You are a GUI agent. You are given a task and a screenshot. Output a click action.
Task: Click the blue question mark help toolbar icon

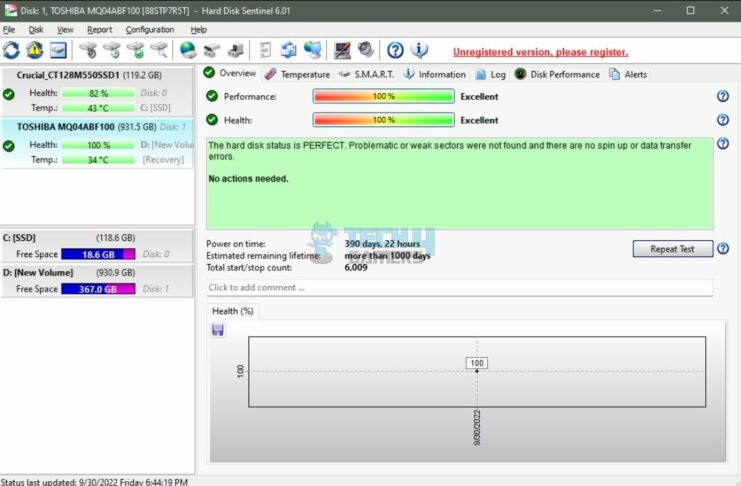pyautogui.click(x=395, y=50)
